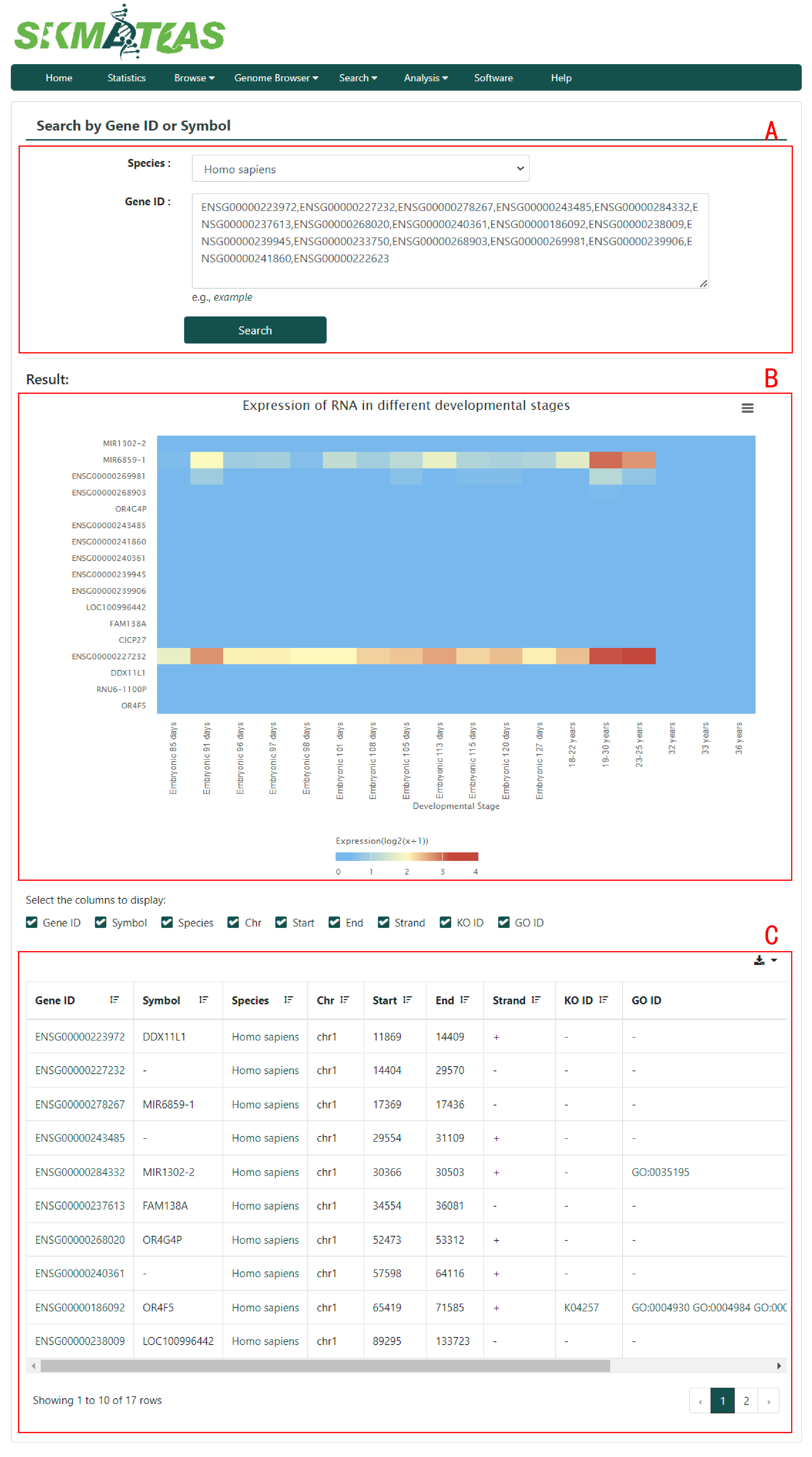Open the Software page
812x1457 pixels.
click(x=493, y=78)
